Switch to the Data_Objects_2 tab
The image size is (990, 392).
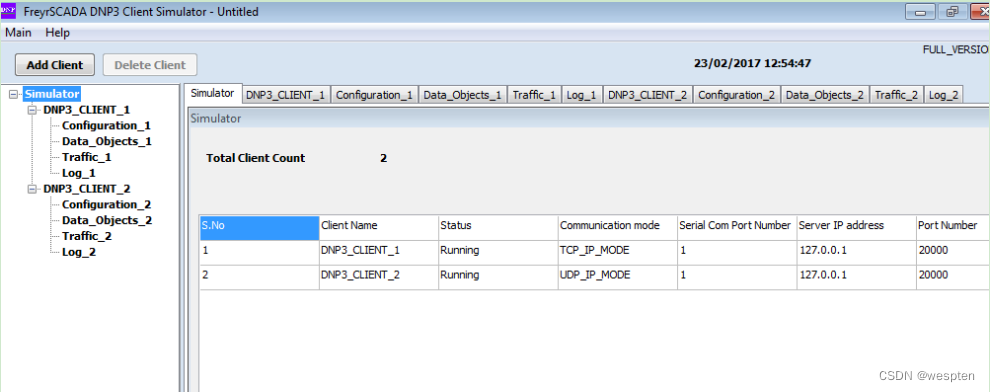pos(825,95)
